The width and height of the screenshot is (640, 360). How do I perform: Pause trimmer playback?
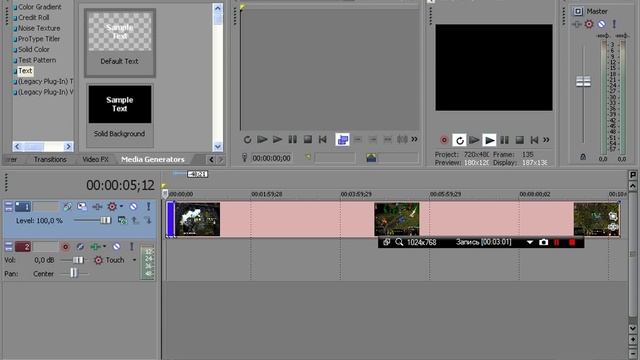pyautogui.click(x=293, y=140)
